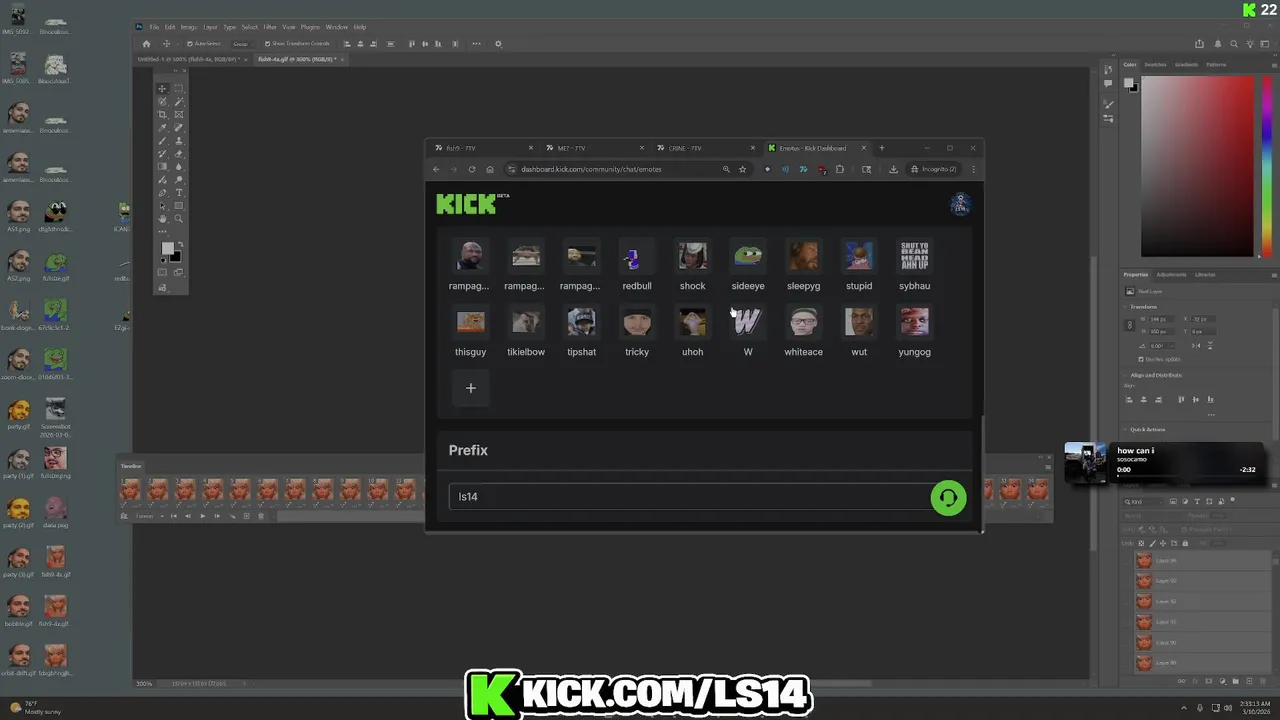Select the Crop tool
Screen dimensions: 1280x720
[162, 114]
